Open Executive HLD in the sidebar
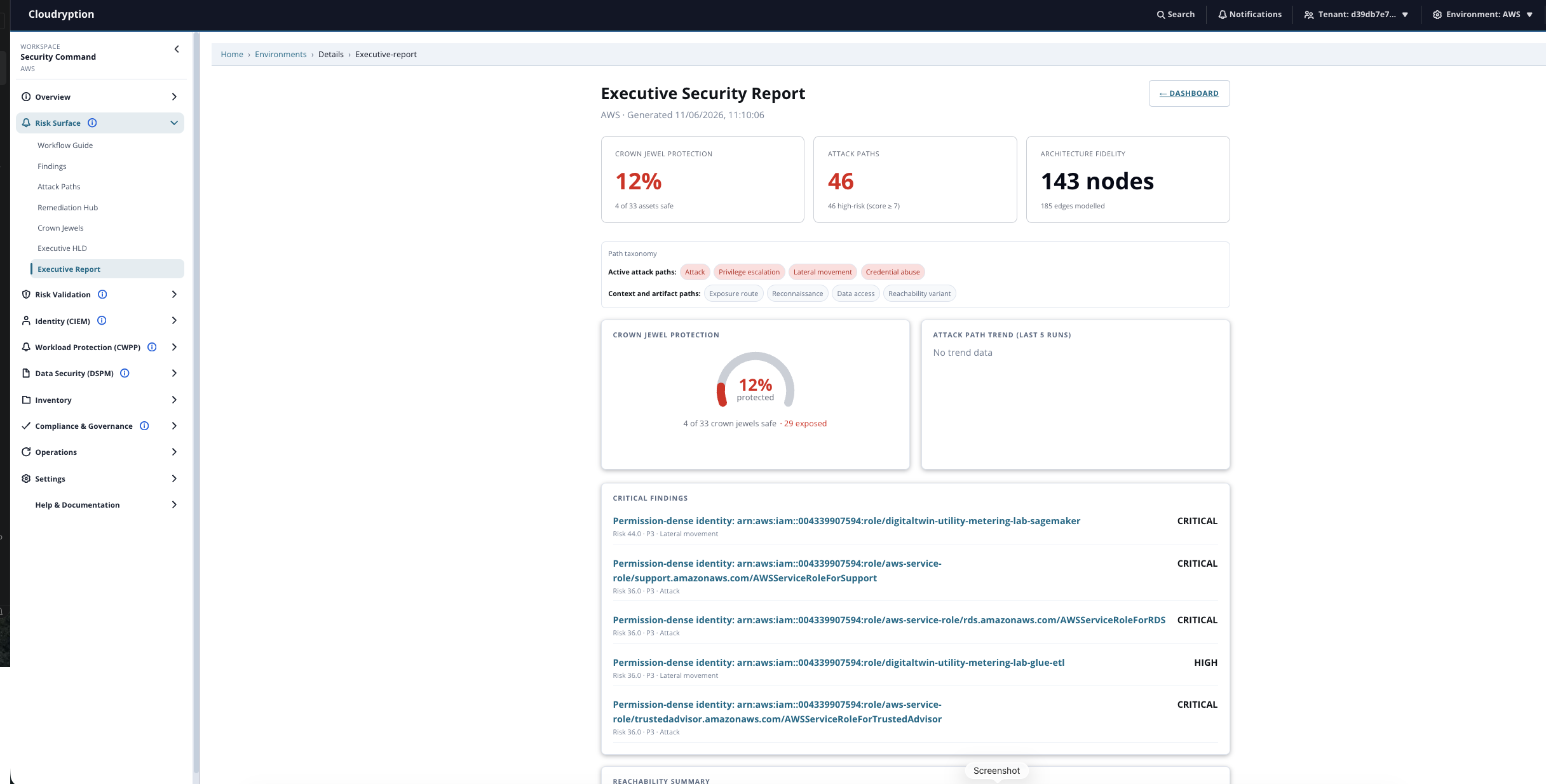The image size is (1546, 784). [x=62, y=248]
